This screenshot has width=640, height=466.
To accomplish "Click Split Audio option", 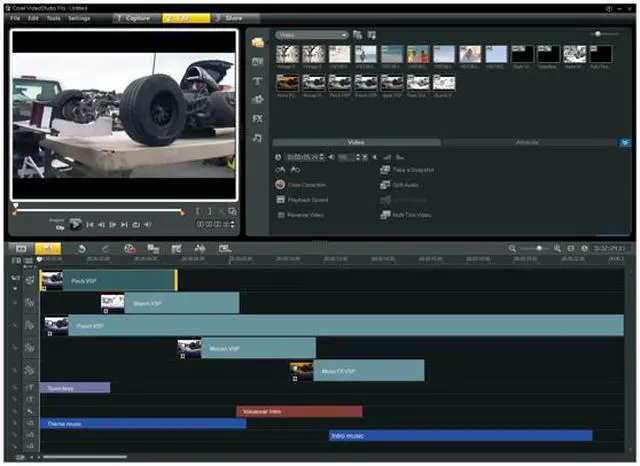I will (x=400, y=185).
